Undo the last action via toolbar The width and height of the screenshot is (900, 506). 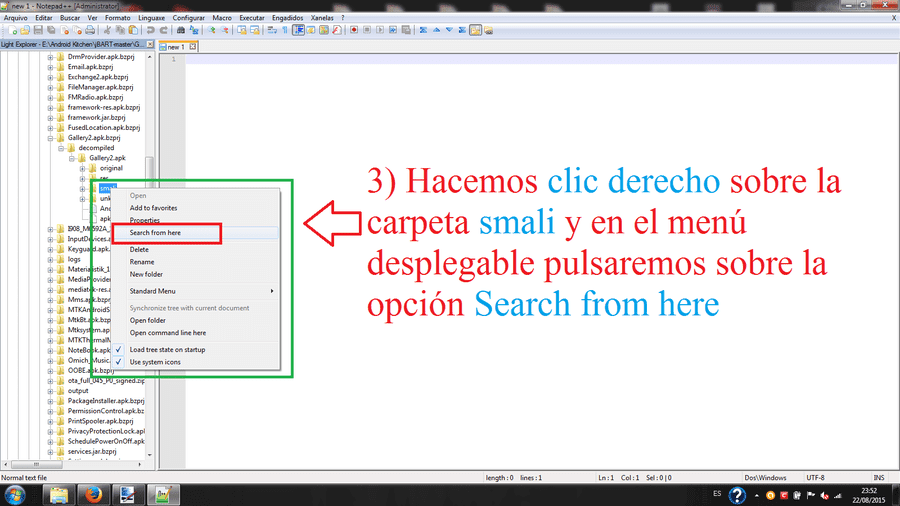tap(150, 30)
